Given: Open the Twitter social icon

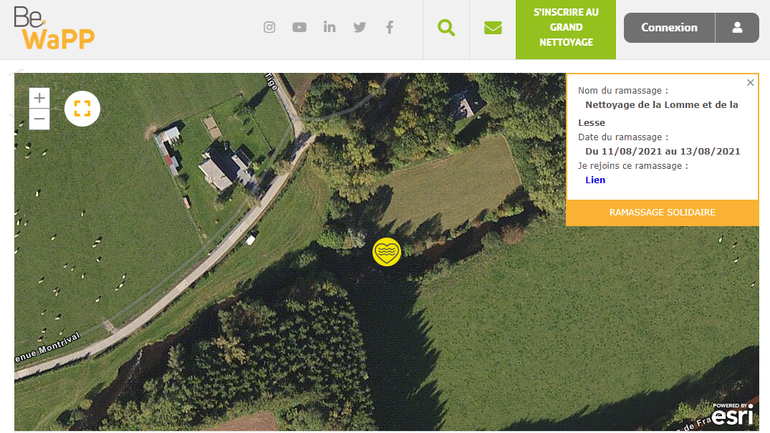Looking at the screenshot, I should (359, 27).
